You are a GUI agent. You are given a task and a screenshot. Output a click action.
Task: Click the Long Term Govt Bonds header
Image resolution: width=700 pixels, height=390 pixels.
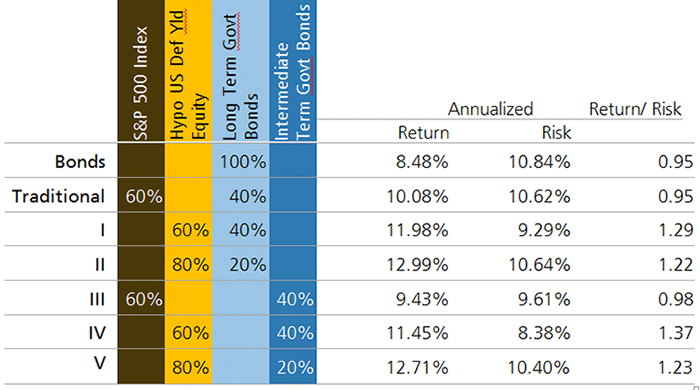240,77
